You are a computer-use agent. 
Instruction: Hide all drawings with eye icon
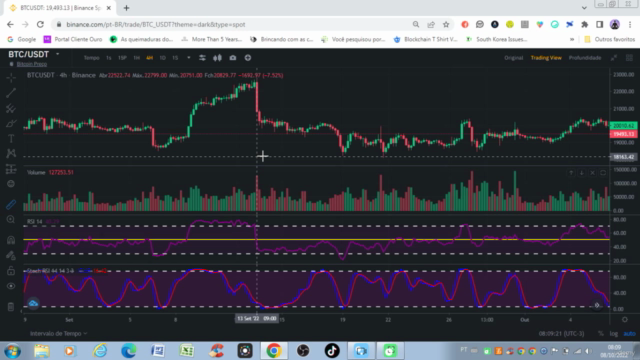(x=11, y=286)
